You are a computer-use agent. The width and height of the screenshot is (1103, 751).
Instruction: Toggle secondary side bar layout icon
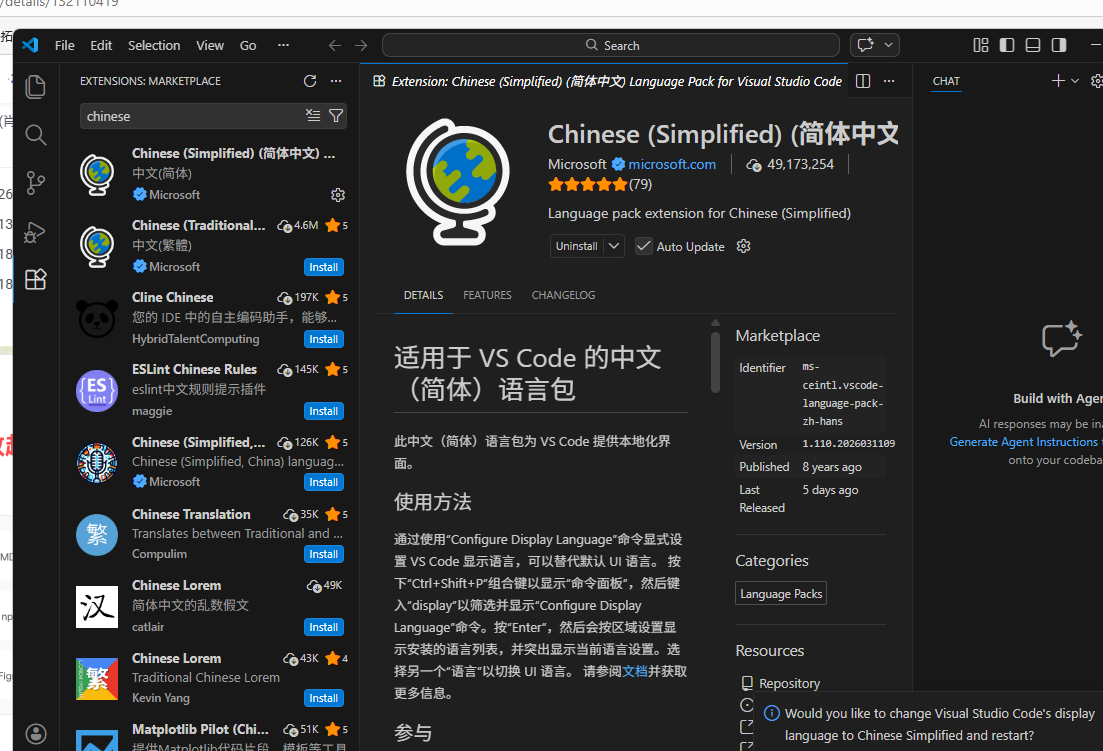point(1059,45)
